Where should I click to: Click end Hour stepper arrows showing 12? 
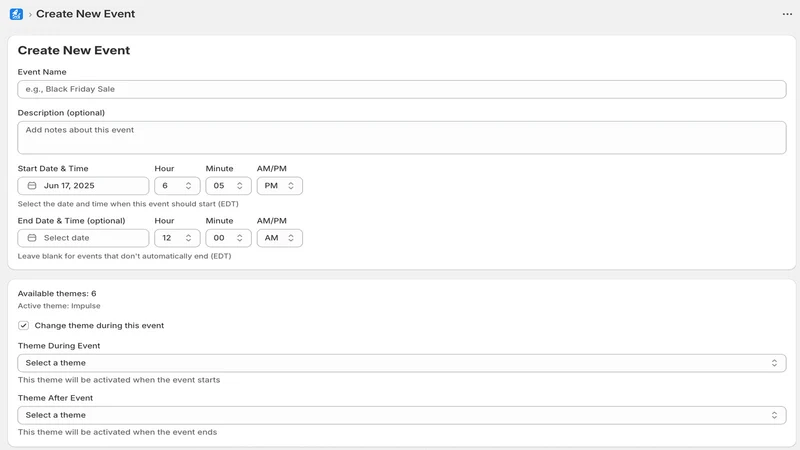coord(188,238)
